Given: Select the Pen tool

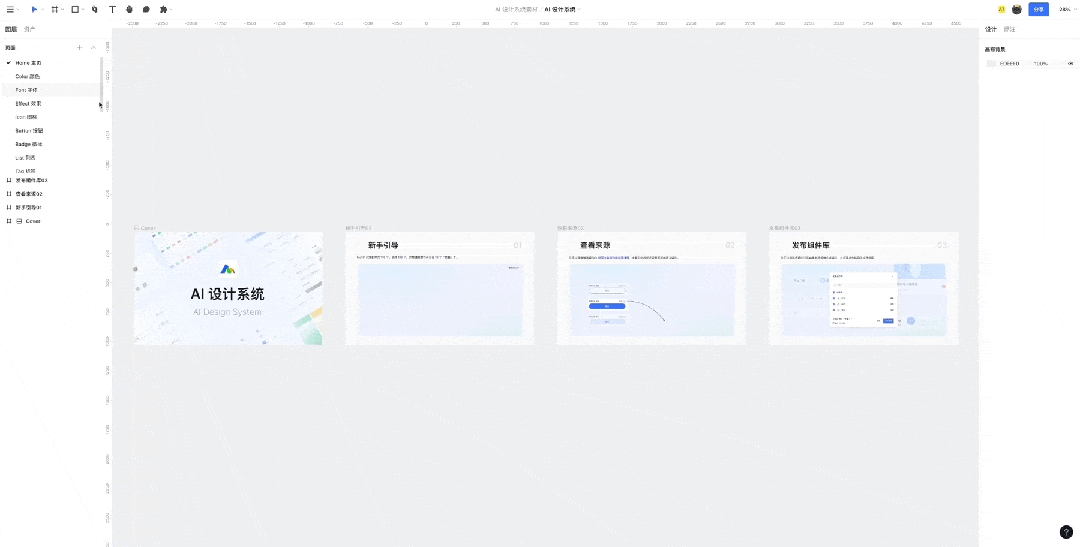Looking at the screenshot, I should pyautogui.click(x=95, y=9).
